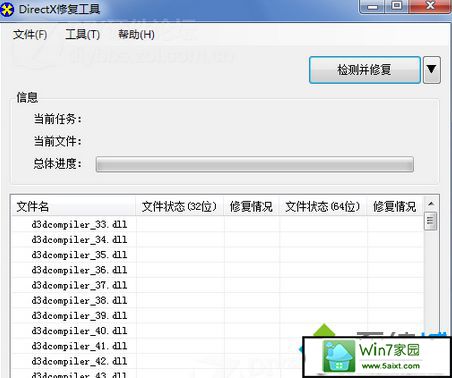Click the first 修复情况 column header after 32位

pos(251,207)
